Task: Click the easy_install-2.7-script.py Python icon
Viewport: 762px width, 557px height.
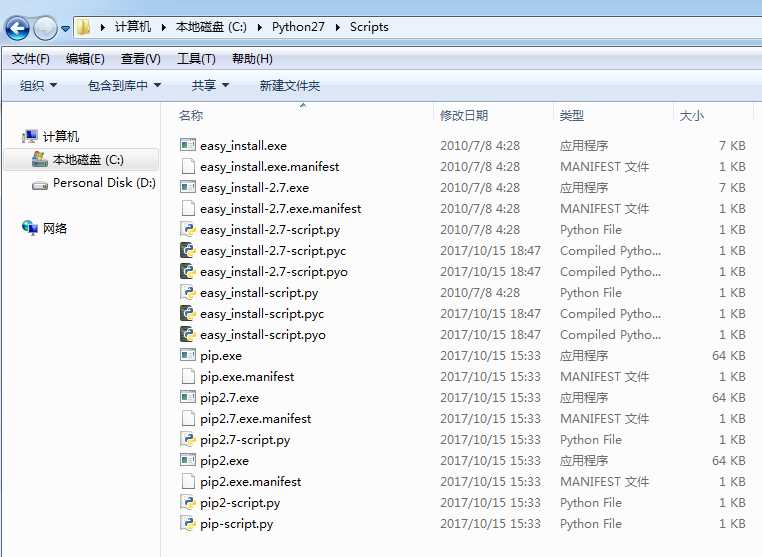Action: click(x=188, y=229)
